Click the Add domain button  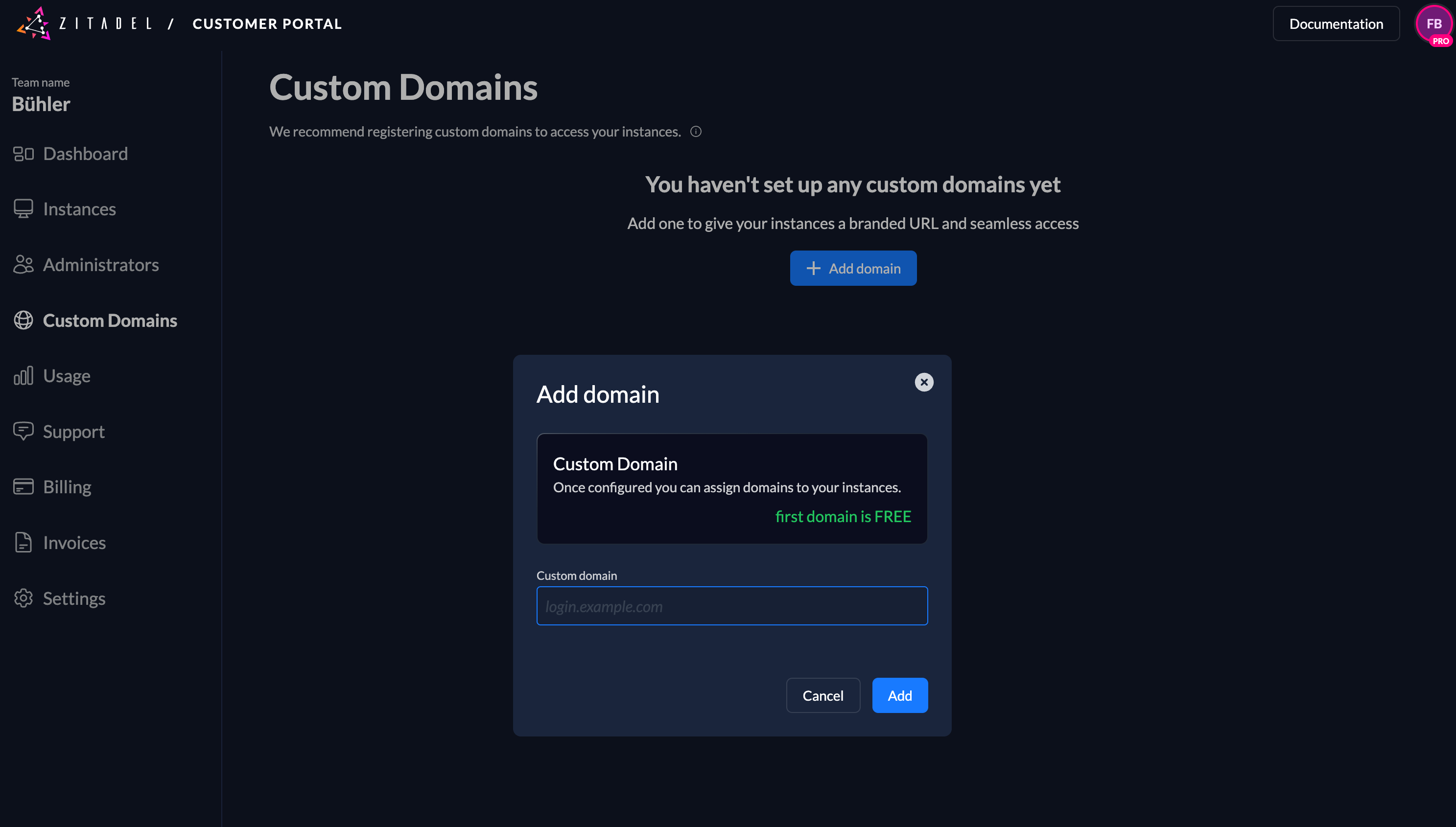pyautogui.click(x=853, y=268)
